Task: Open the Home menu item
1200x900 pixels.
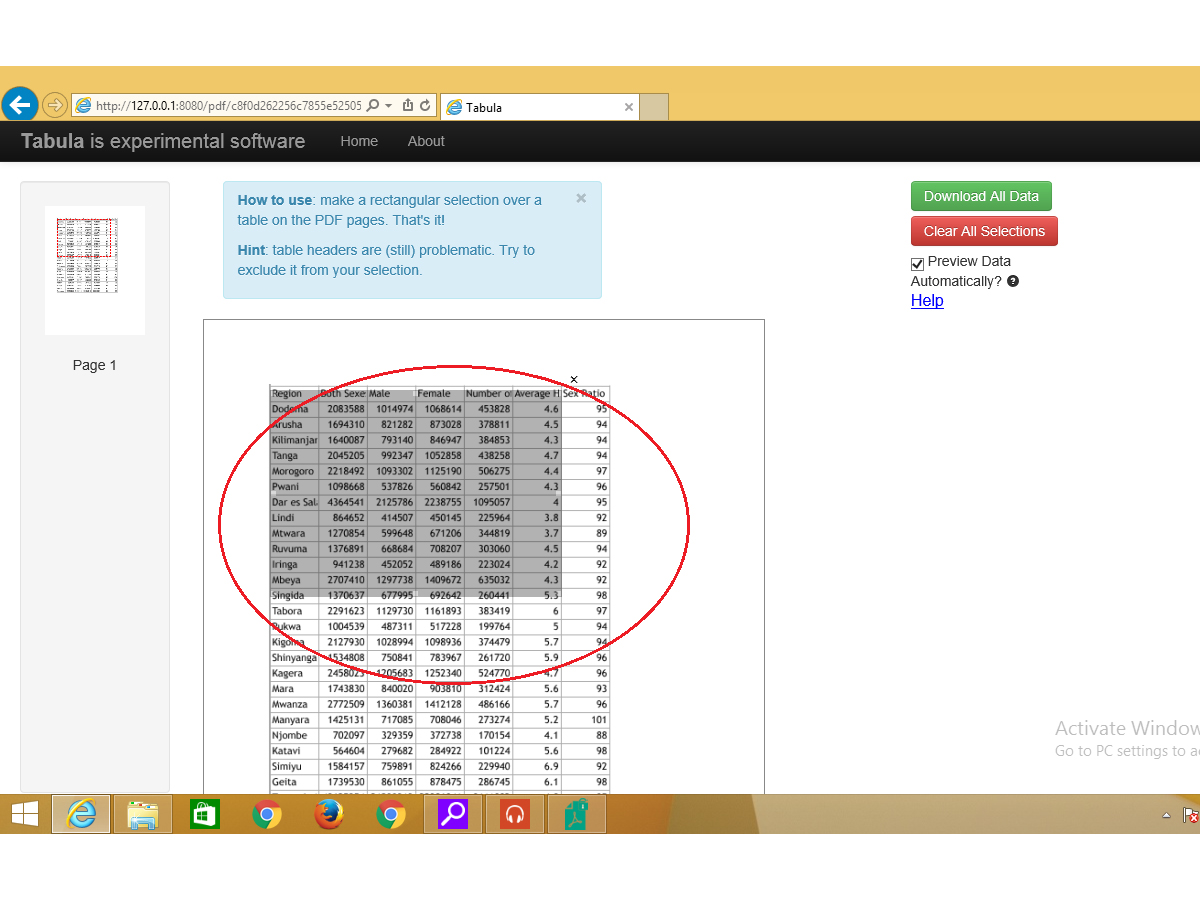Action: pyautogui.click(x=359, y=141)
